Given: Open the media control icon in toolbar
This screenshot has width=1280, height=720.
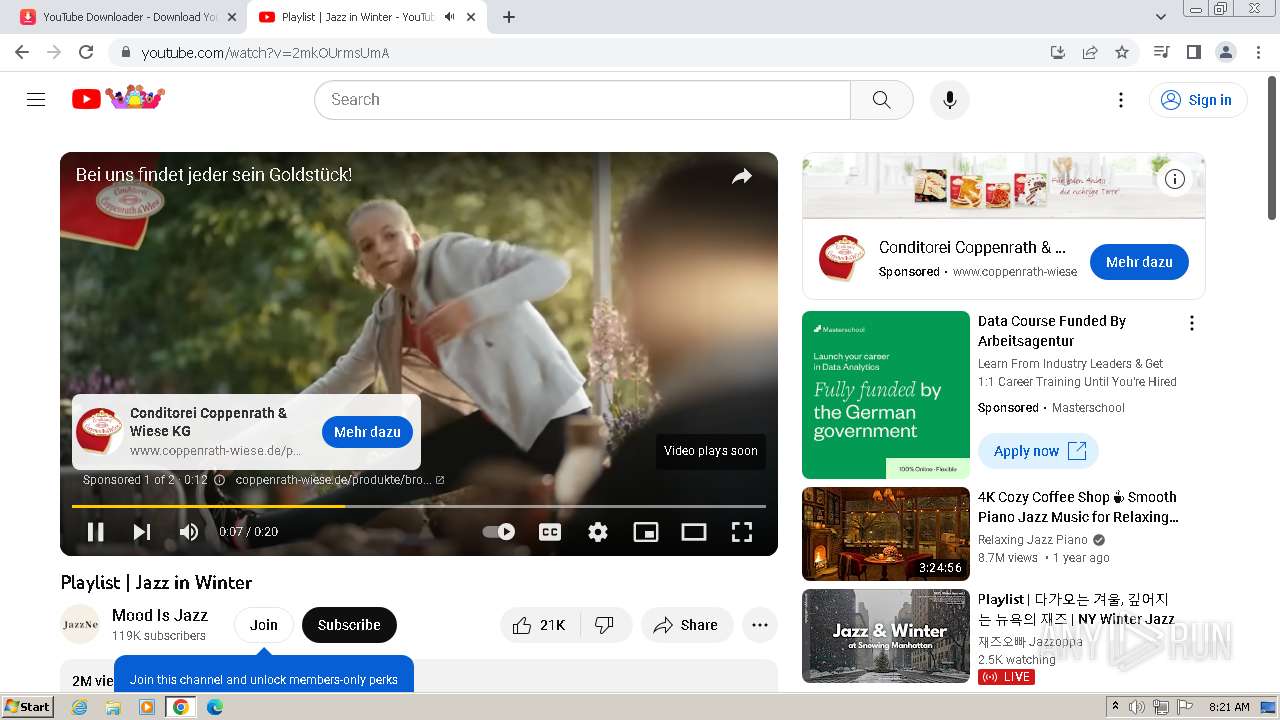Looking at the screenshot, I should point(1161,52).
